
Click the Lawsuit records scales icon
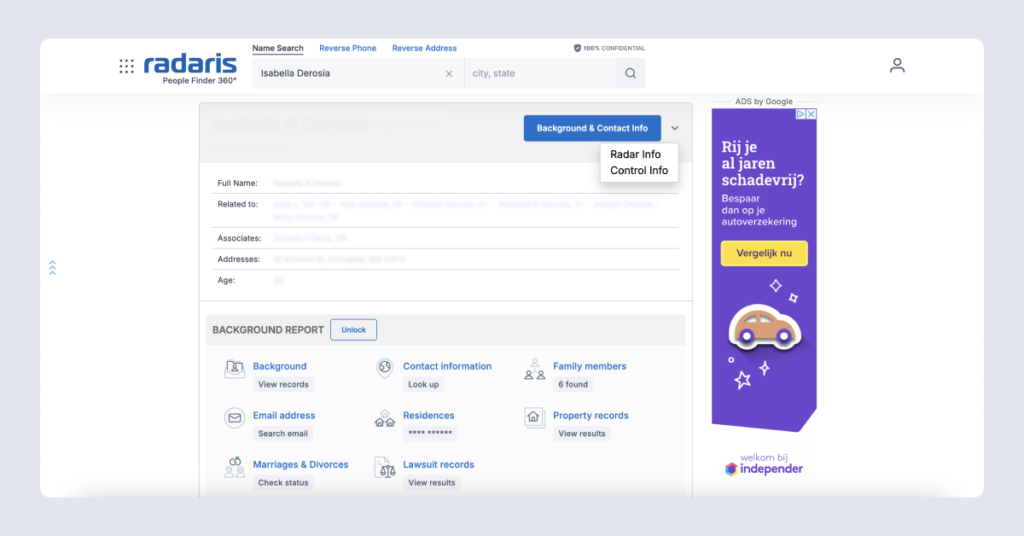384,467
